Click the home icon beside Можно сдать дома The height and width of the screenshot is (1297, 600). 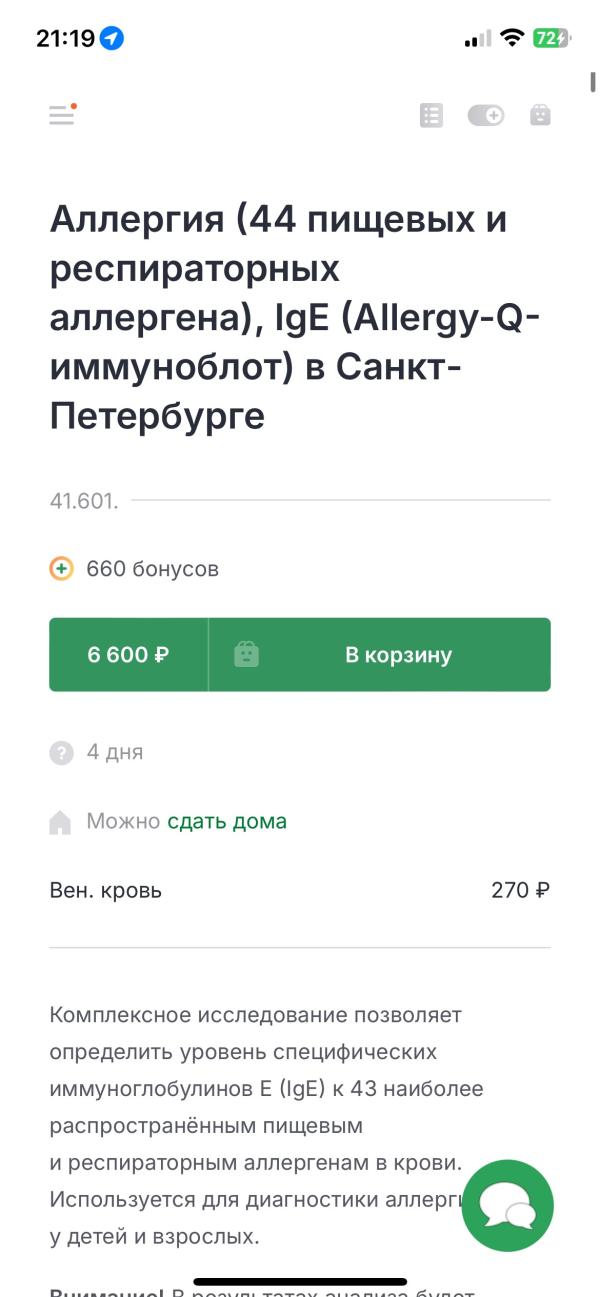coord(62,823)
